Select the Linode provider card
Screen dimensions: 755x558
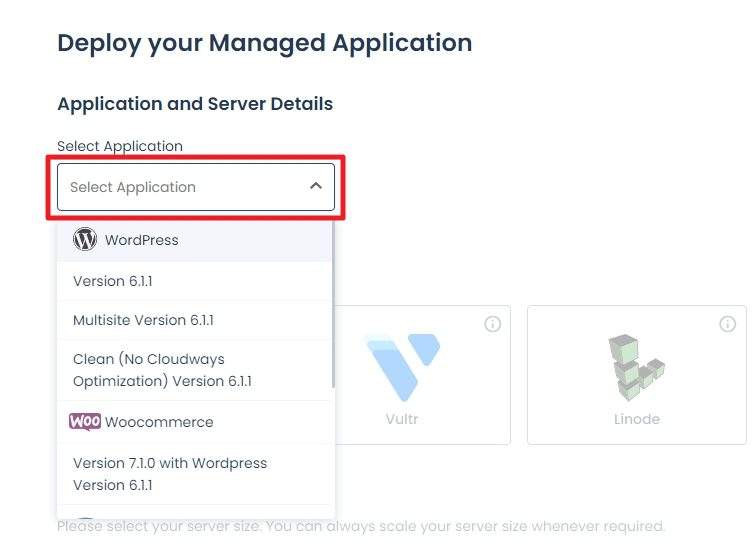(x=637, y=375)
